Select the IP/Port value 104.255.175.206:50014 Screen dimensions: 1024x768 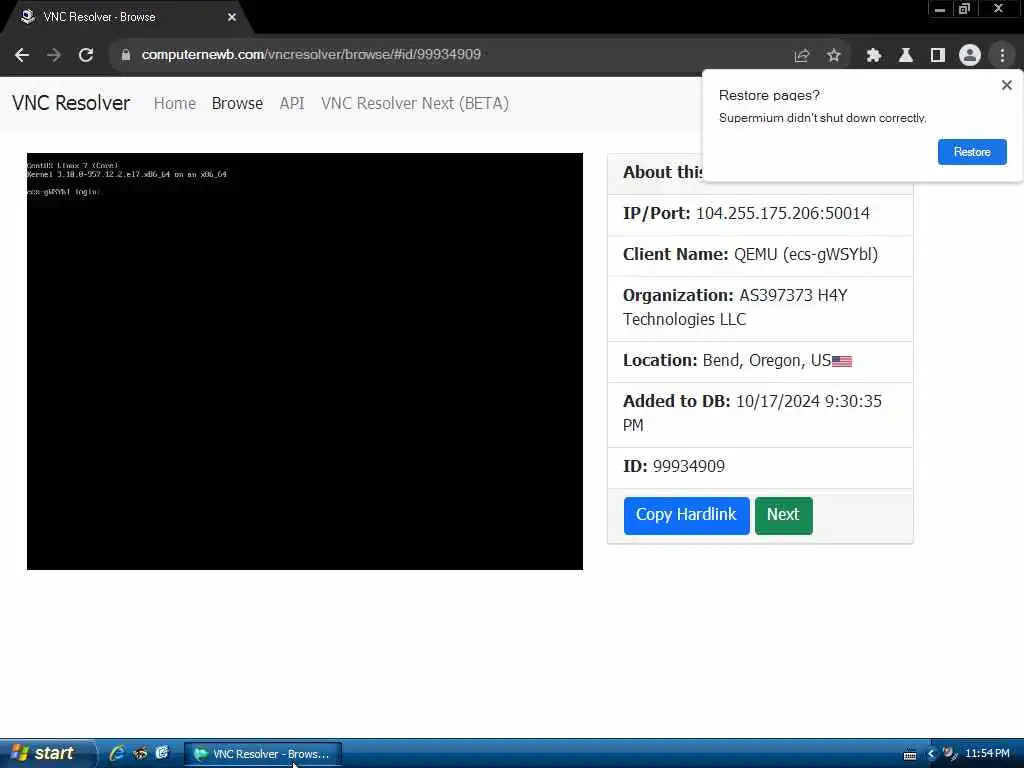click(x=782, y=214)
